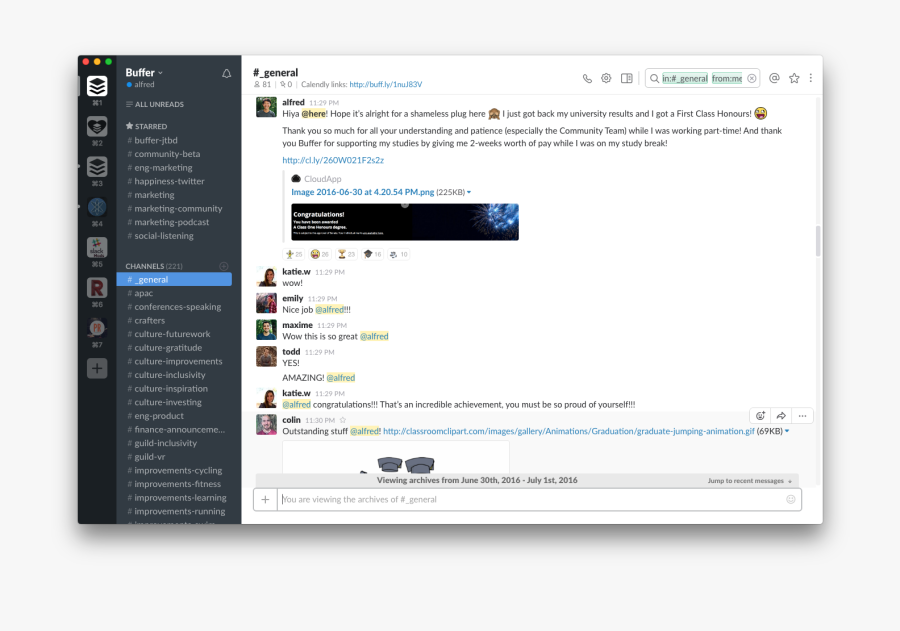
Task: Switch to the first Buffer workspace icon
Action: click(97, 86)
